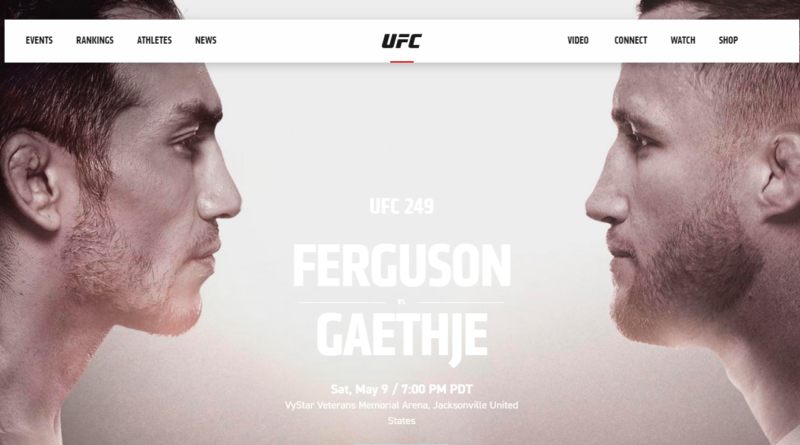Click the UFC logo in the header
800x445 pixels.
[x=402, y=41]
